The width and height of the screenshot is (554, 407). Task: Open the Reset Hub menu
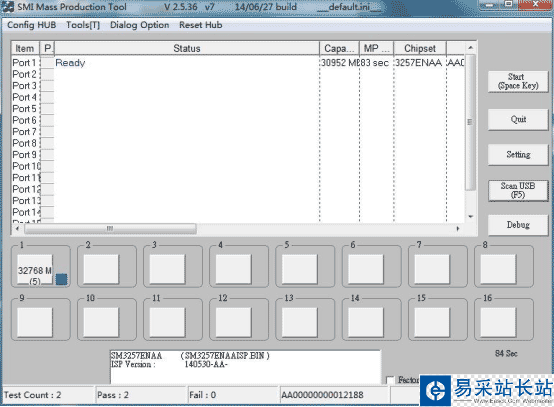click(201, 25)
